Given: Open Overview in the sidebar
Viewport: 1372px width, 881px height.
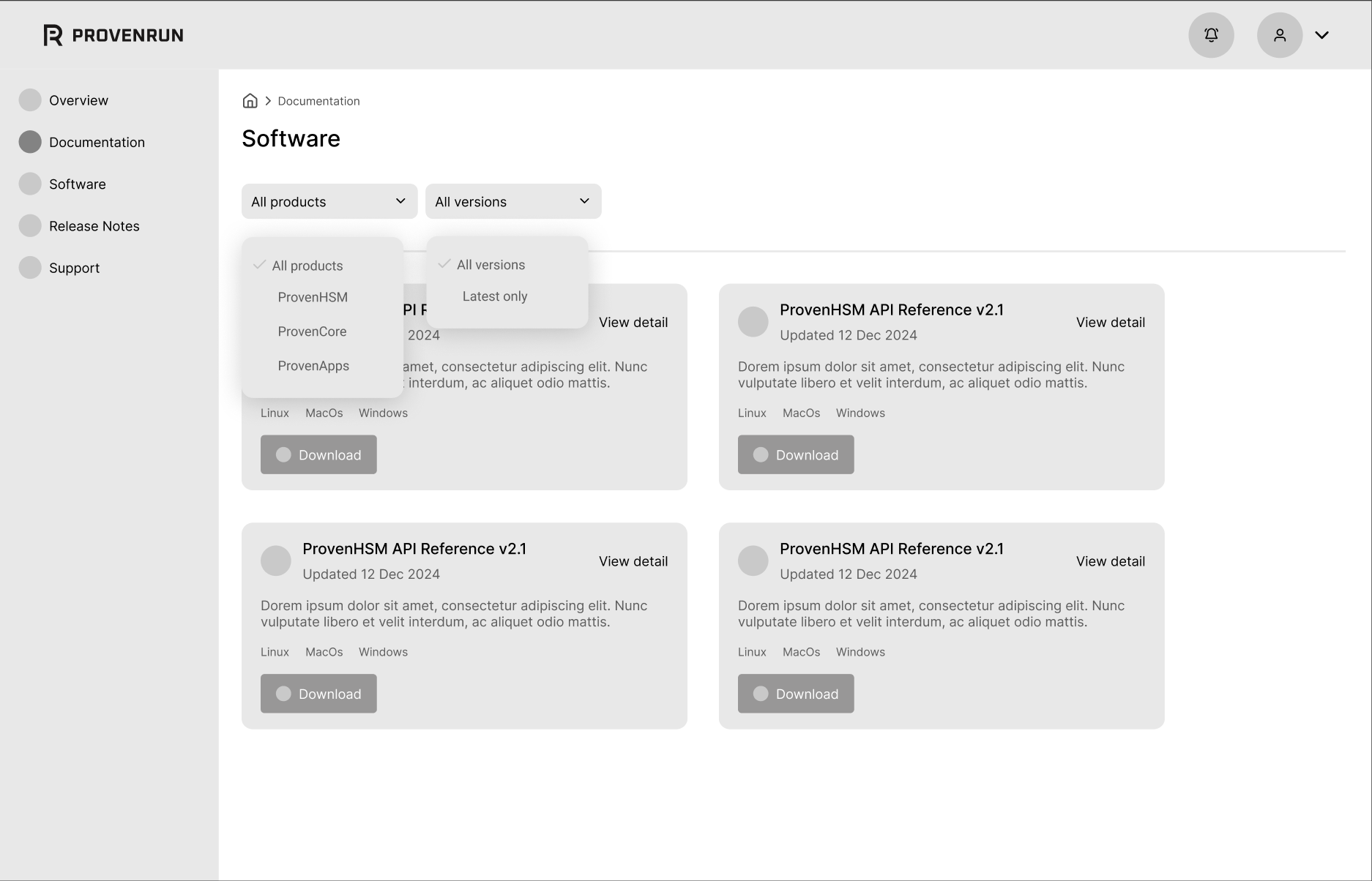Looking at the screenshot, I should click(78, 100).
